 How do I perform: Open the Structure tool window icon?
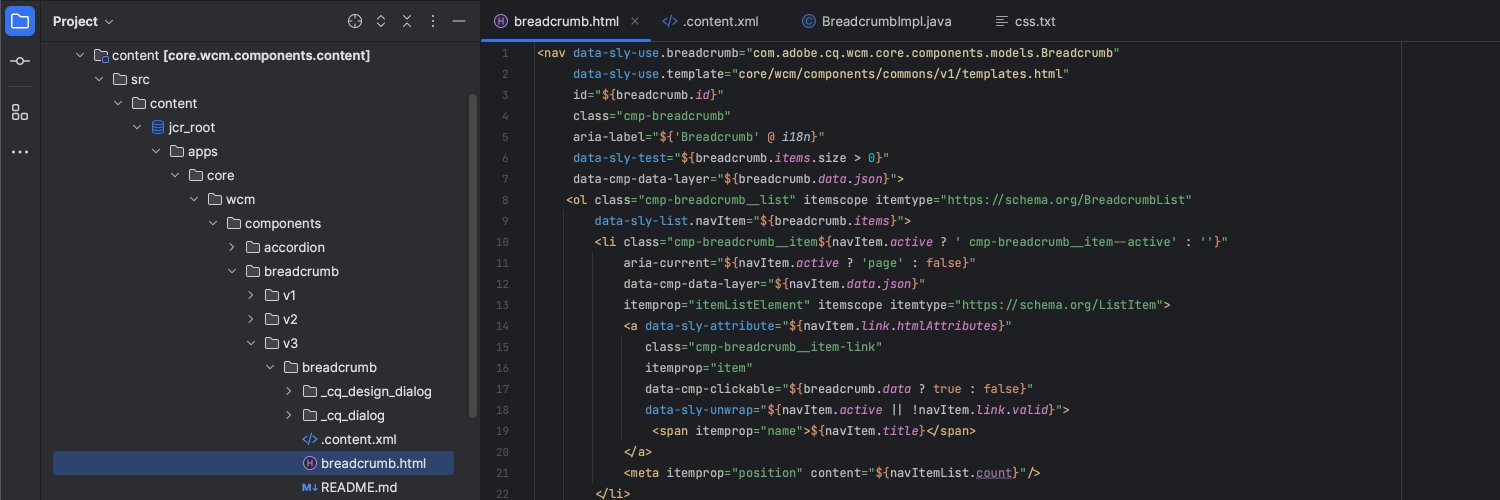click(x=20, y=112)
